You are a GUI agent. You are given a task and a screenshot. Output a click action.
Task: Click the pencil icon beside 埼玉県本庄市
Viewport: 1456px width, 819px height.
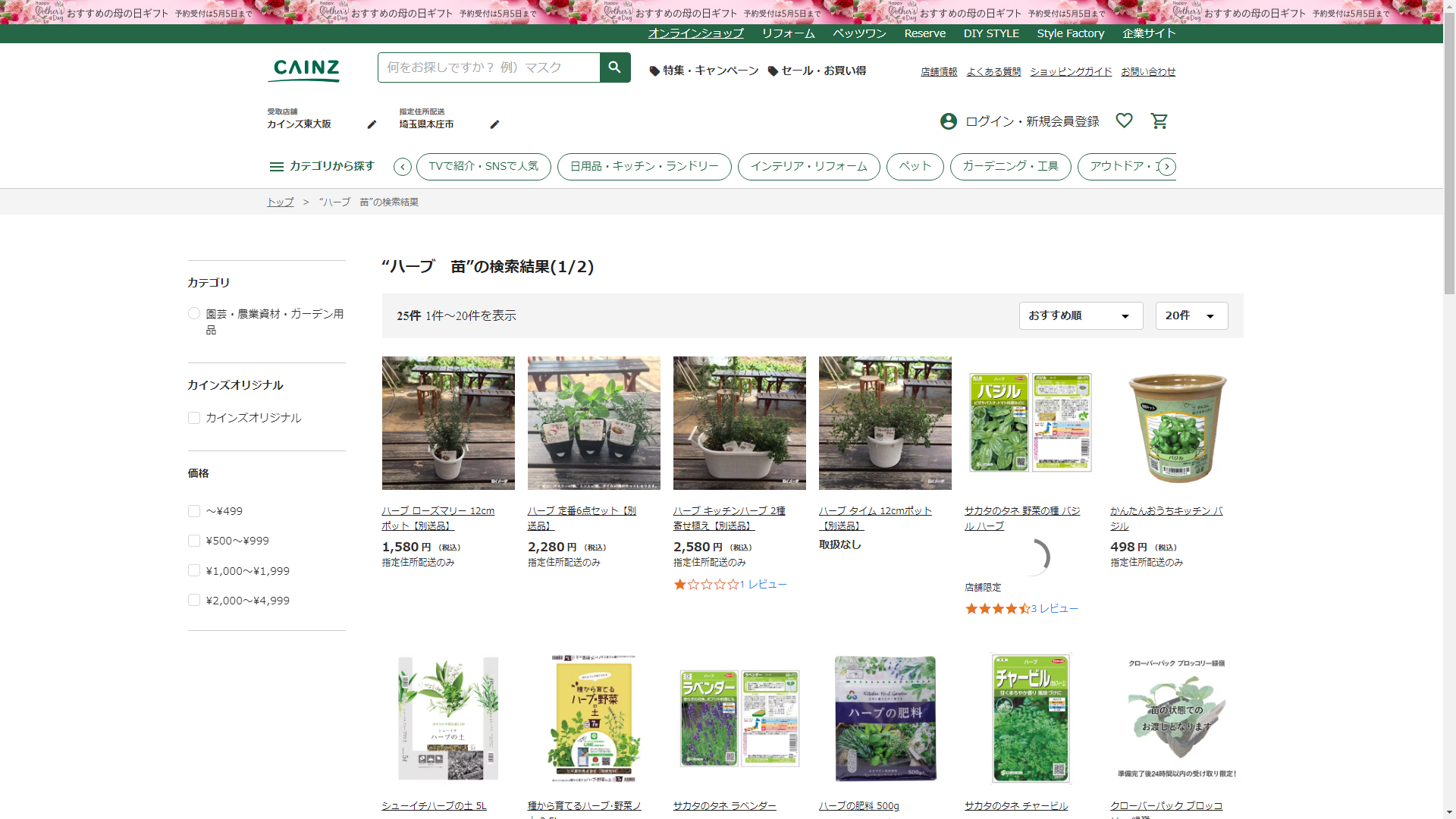(x=494, y=124)
